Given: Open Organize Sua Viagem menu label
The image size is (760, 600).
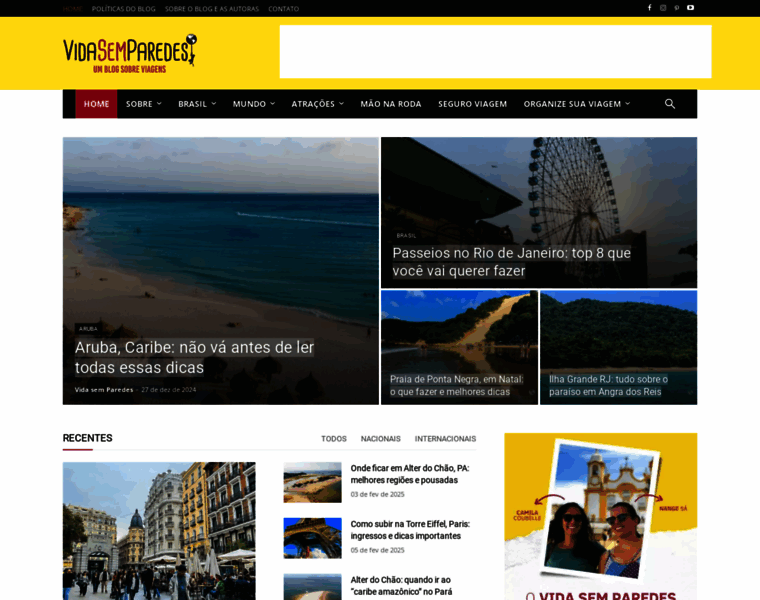Looking at the screenshot, I should click(x=572, y=104).
